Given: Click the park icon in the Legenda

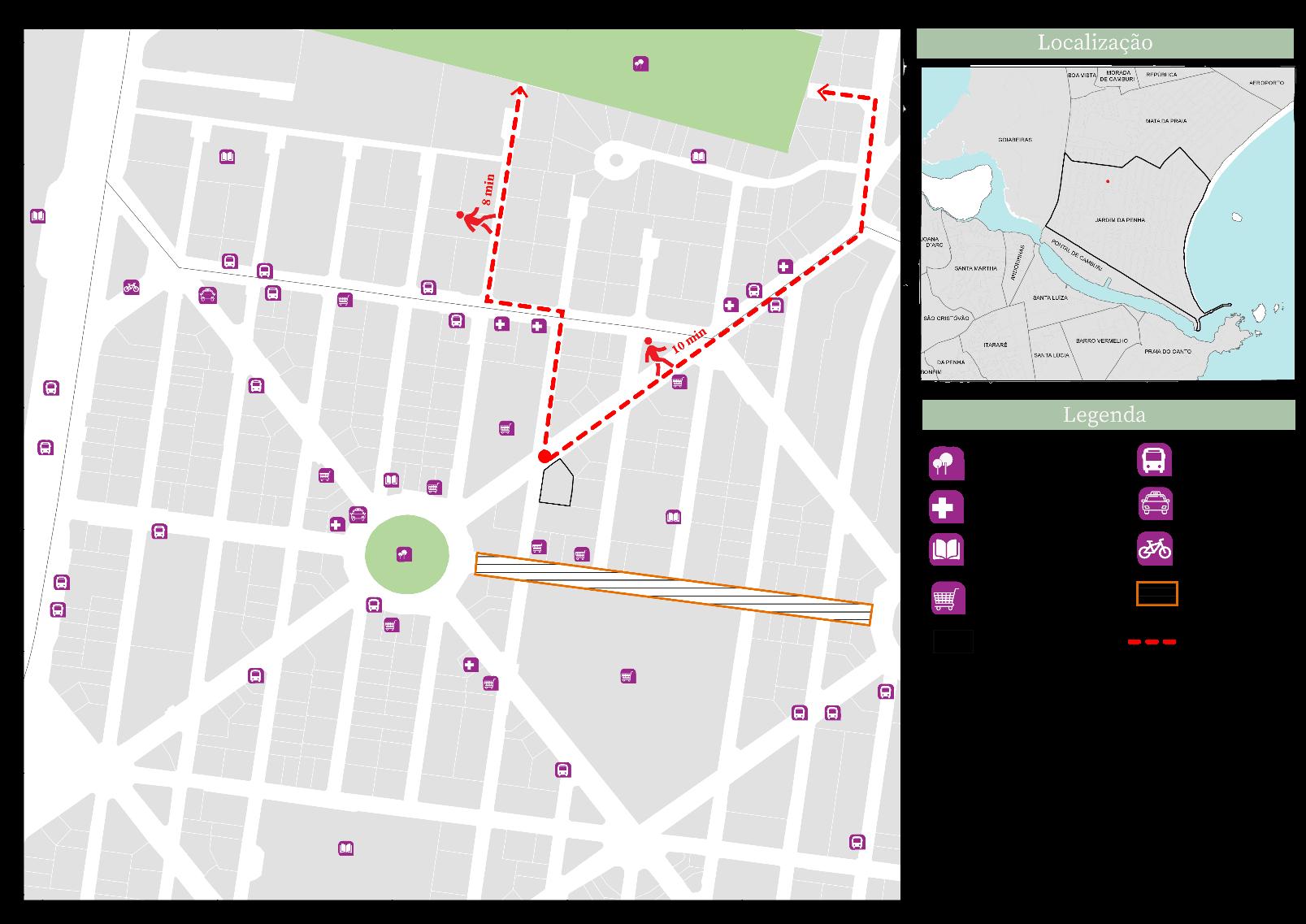Looking at the screenshot, I should 946,463.
